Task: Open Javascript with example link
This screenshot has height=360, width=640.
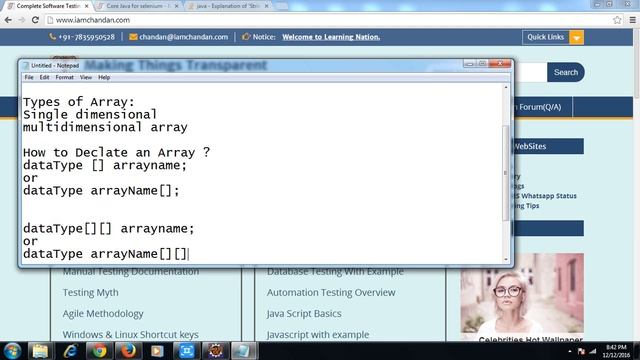Action: 318,334
